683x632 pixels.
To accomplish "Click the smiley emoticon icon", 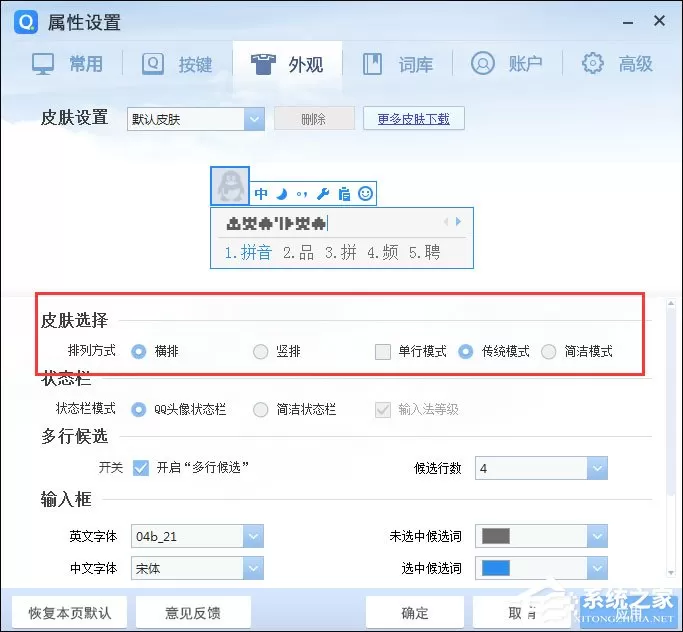I will click(365, 193).
